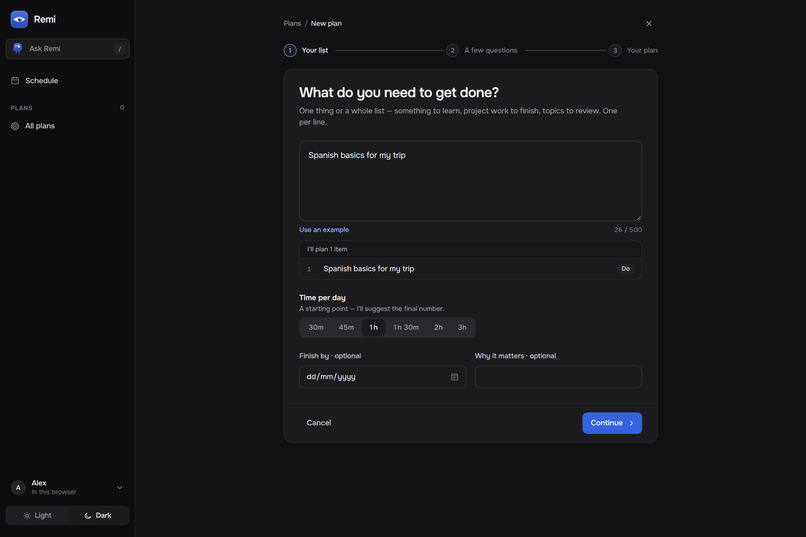Screen dimensions: 806x537
Task: Click Use an example link
Action: tap(324, 230)
